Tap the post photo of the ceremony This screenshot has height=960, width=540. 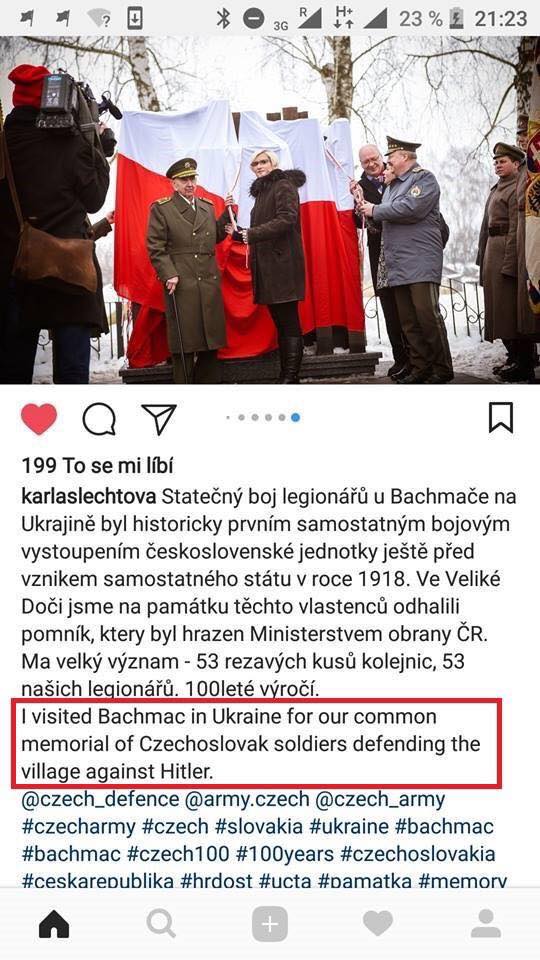tap(270, 209)
